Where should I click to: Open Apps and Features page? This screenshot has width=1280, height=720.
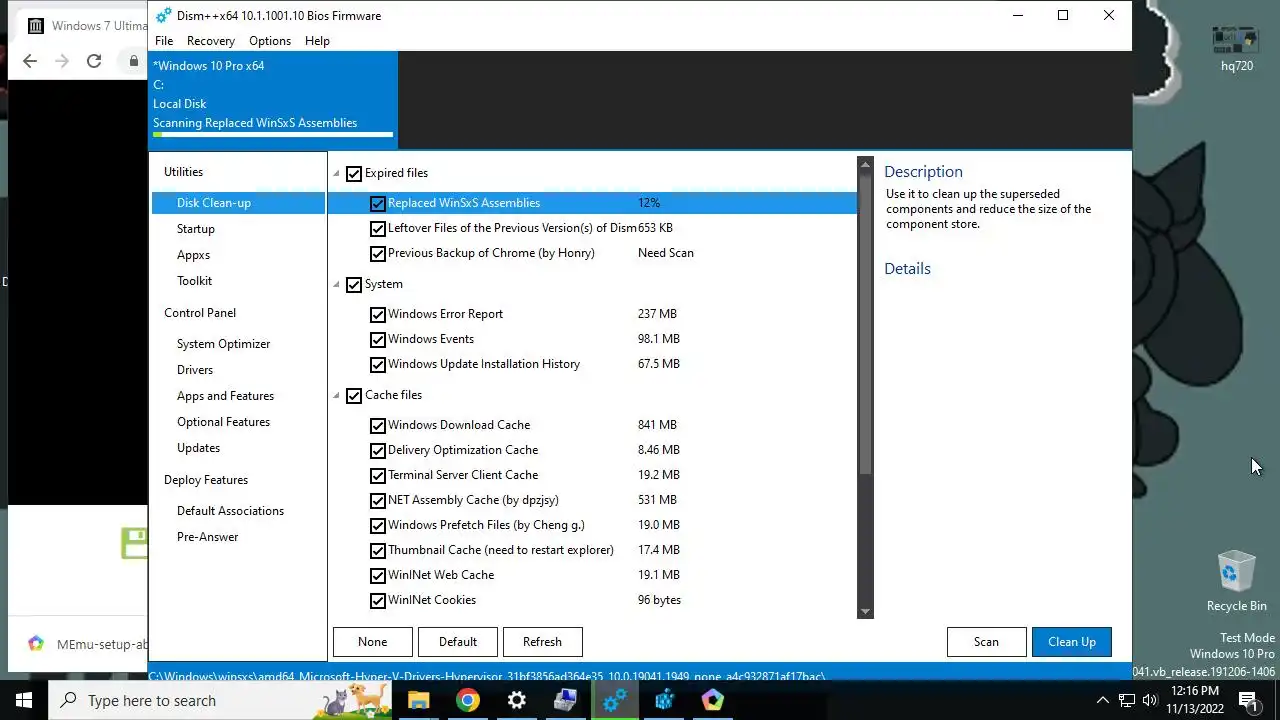click(225, 396)
